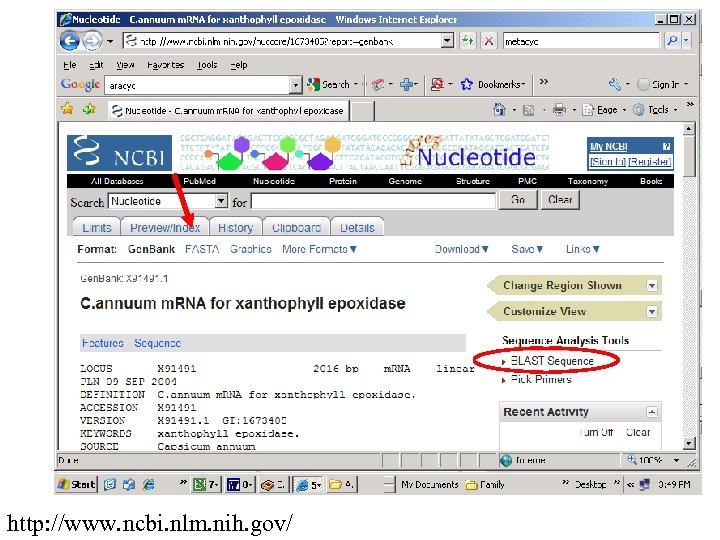This screenshot has height=540, width=720.
Task: Click the NCBI search for text field
Action: coord(373,201)
